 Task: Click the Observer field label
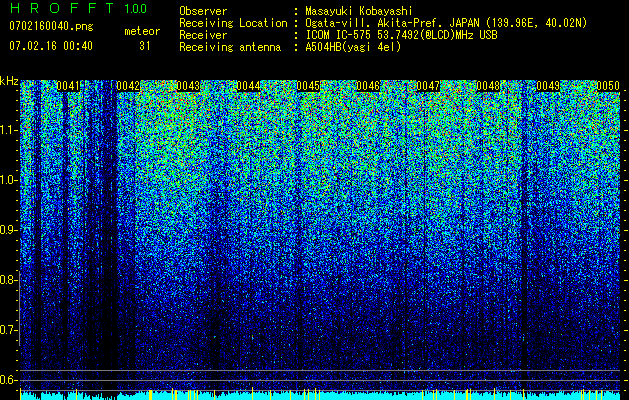pyautogui.click(x=203, y=11)
